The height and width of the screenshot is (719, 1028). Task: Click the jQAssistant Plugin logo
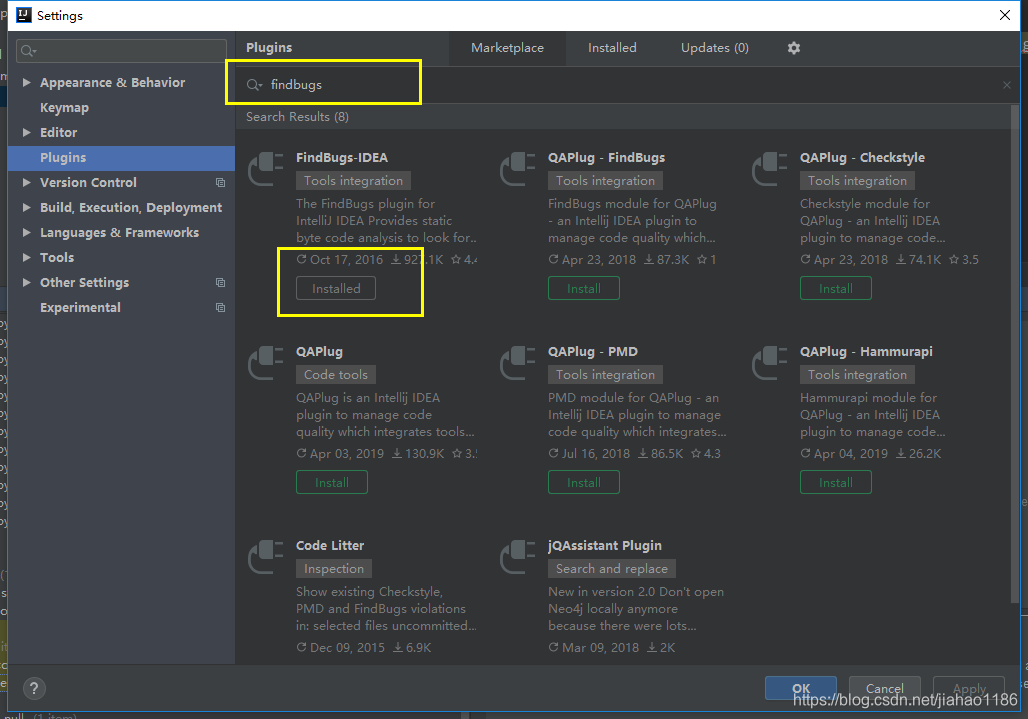pyautogui.click(x=516, y=556)
